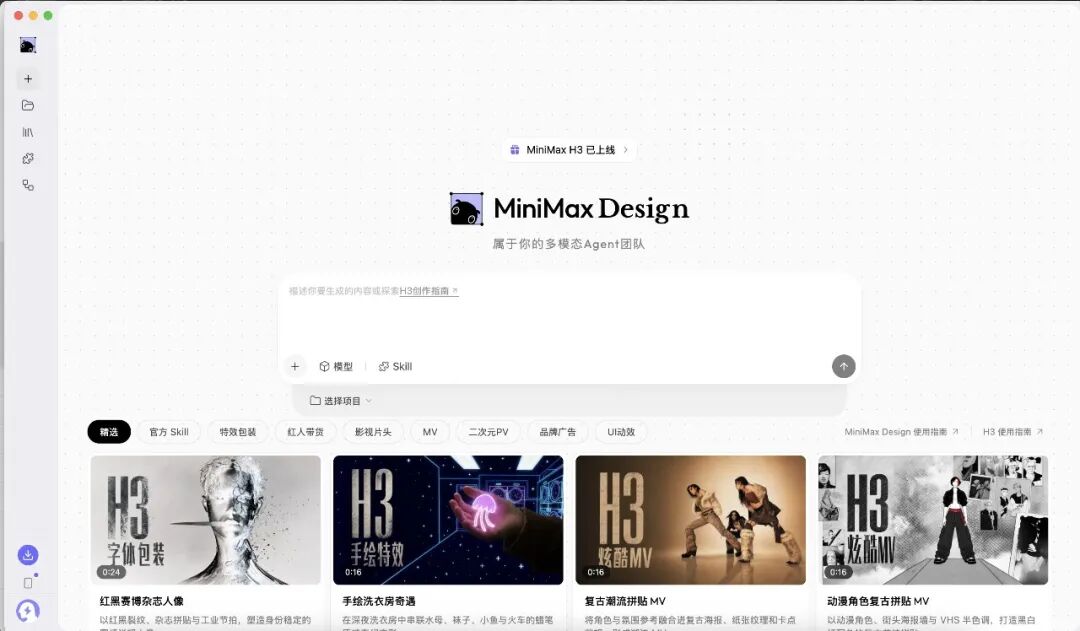Viewport: 1080px width, 631px height.
Task: Select the 特效包装 category tab
Action: [x=238, y=432]
